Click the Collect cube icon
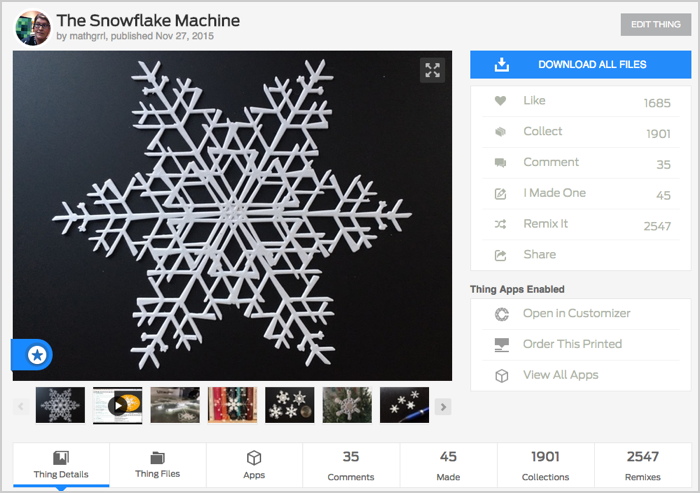 (x=500, y=132)
